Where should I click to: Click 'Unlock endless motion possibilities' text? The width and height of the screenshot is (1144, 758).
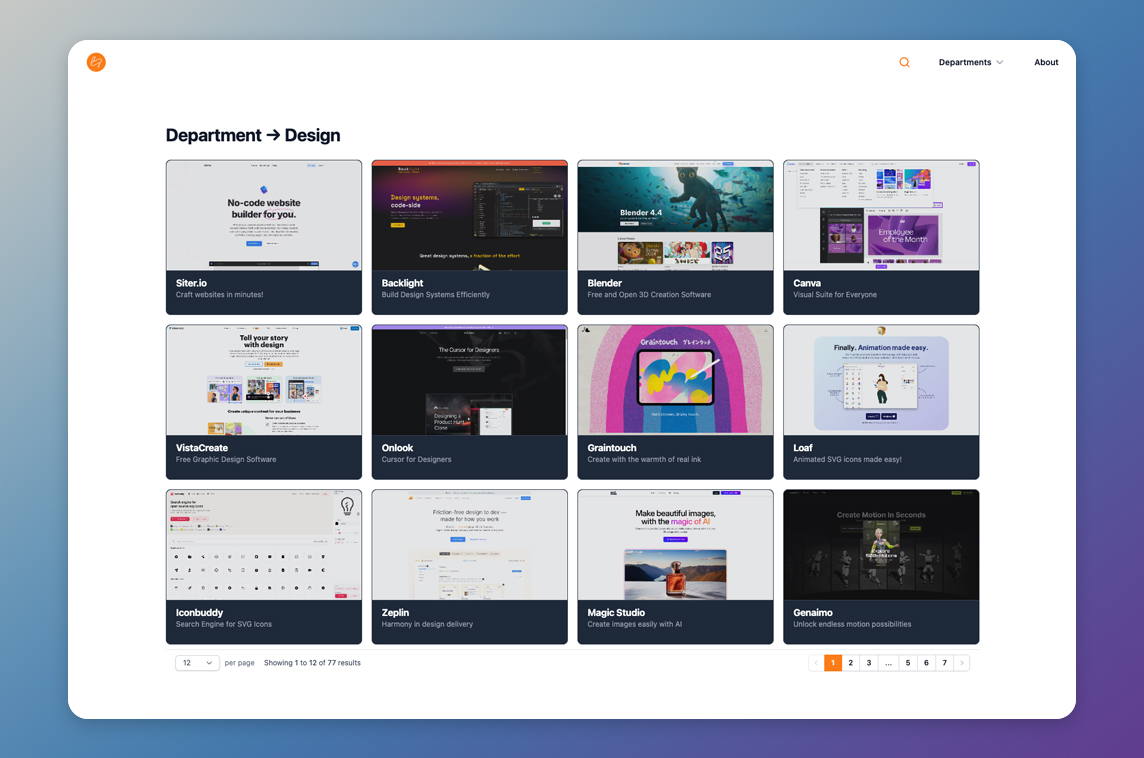(x=852, y=624)
